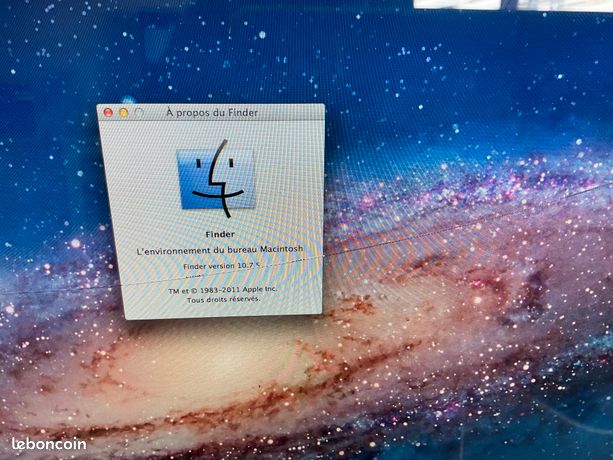This screenshot has height=460, width=613.
Task: Click the white strip at top edge
Action: (513, 4)
